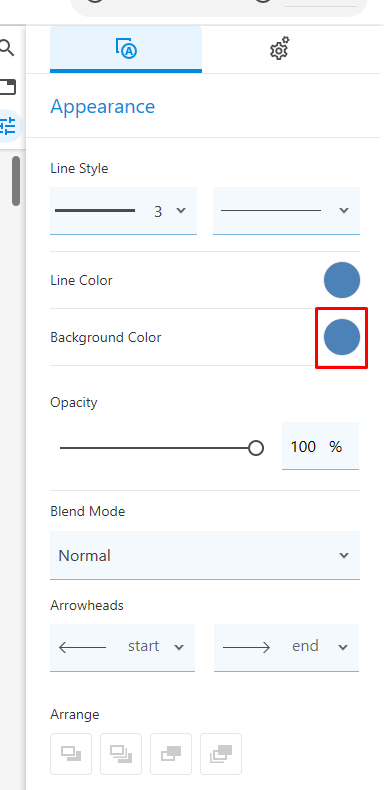Select the rectangle panel icon in sidebar
The image size is (384, 790).
(8, 87)
